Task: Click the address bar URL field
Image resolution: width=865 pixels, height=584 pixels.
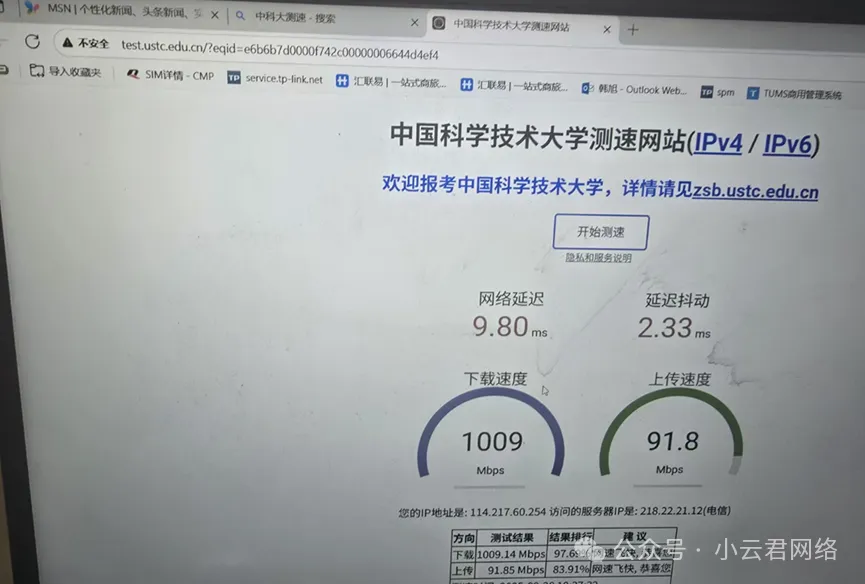Action: (x=280, y=52)
